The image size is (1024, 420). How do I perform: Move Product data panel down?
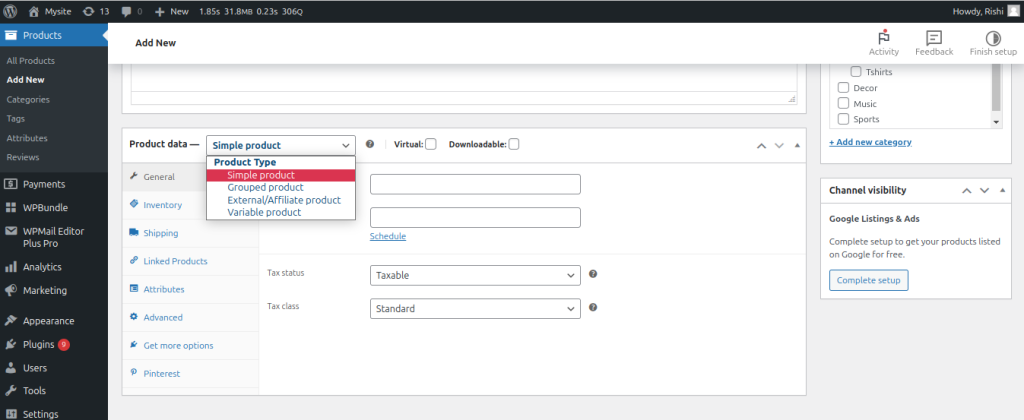tap(778, 145)
